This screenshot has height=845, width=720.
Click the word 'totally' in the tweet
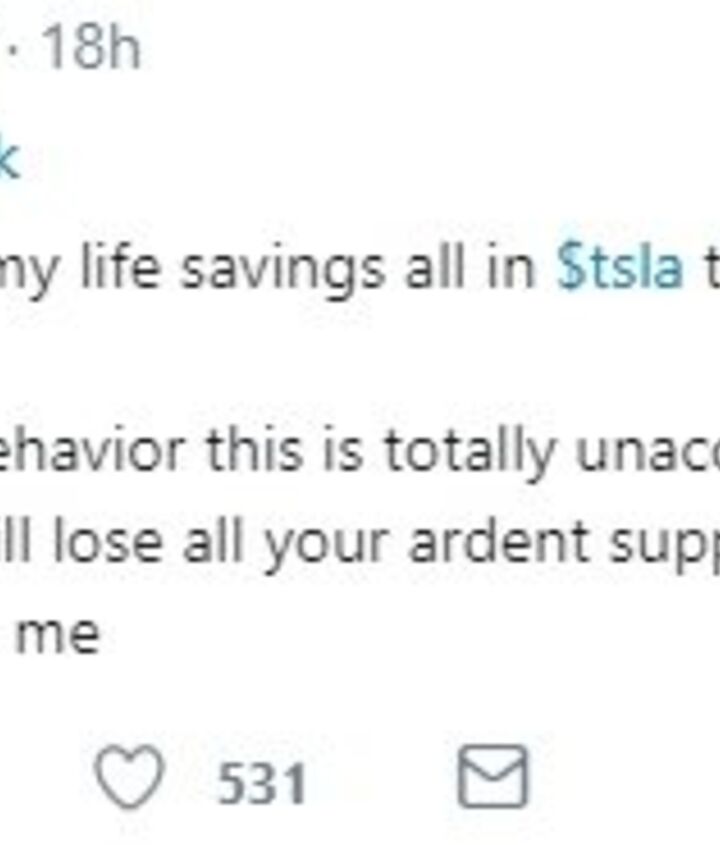(467, 453)
